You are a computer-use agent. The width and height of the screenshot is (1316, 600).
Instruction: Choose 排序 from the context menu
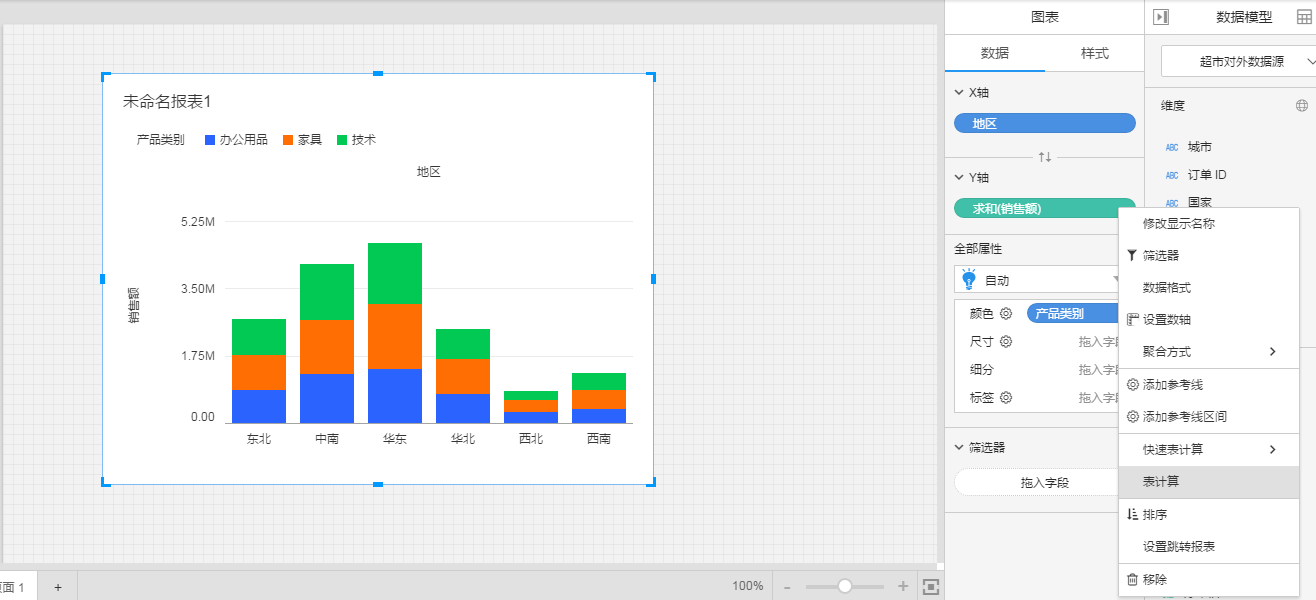[1209, 514]
